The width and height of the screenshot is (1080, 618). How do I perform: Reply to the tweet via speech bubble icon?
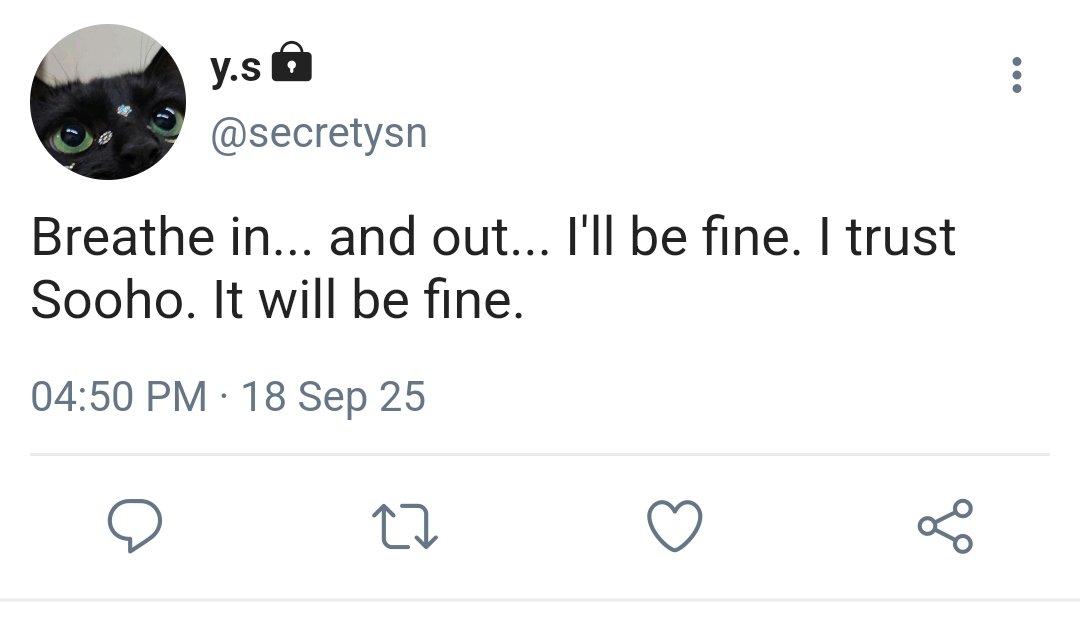tap(136, 525)
